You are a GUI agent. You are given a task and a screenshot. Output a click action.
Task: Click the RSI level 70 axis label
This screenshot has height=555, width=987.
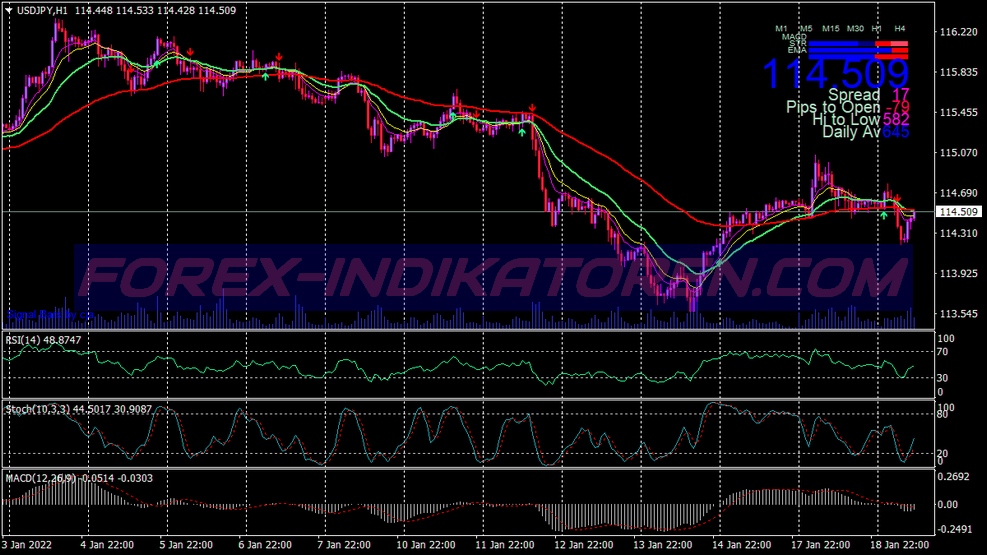tap(944, 352)
